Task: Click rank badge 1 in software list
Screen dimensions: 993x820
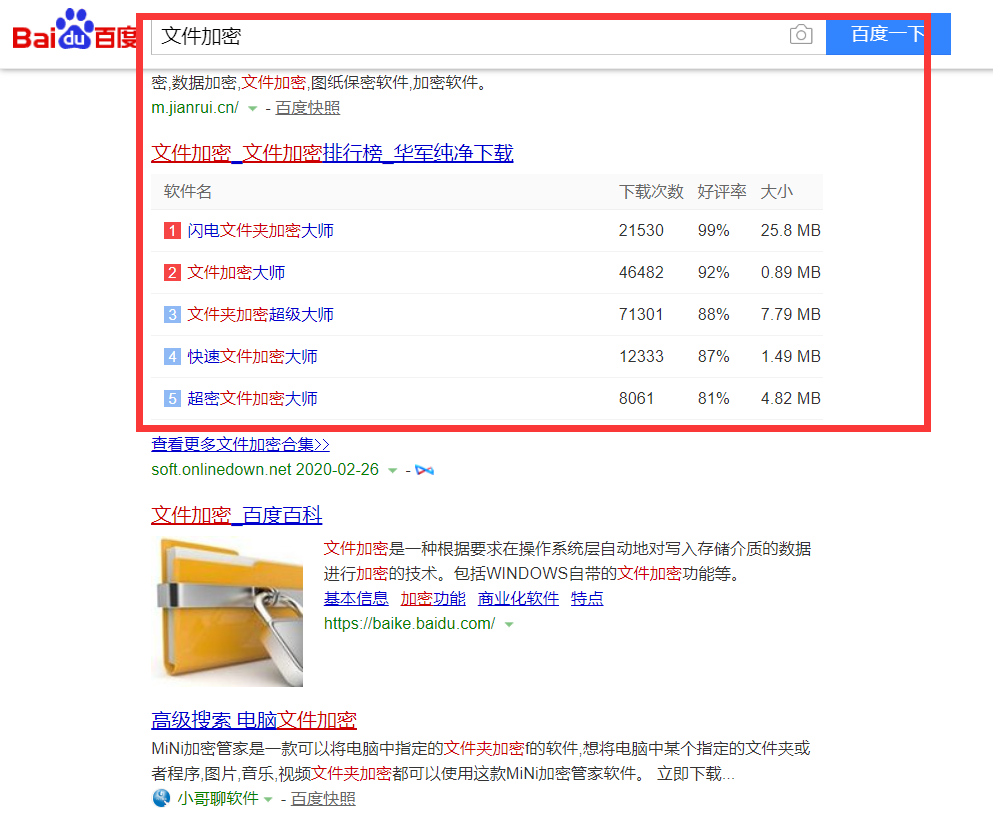Action: click(172, 230)
